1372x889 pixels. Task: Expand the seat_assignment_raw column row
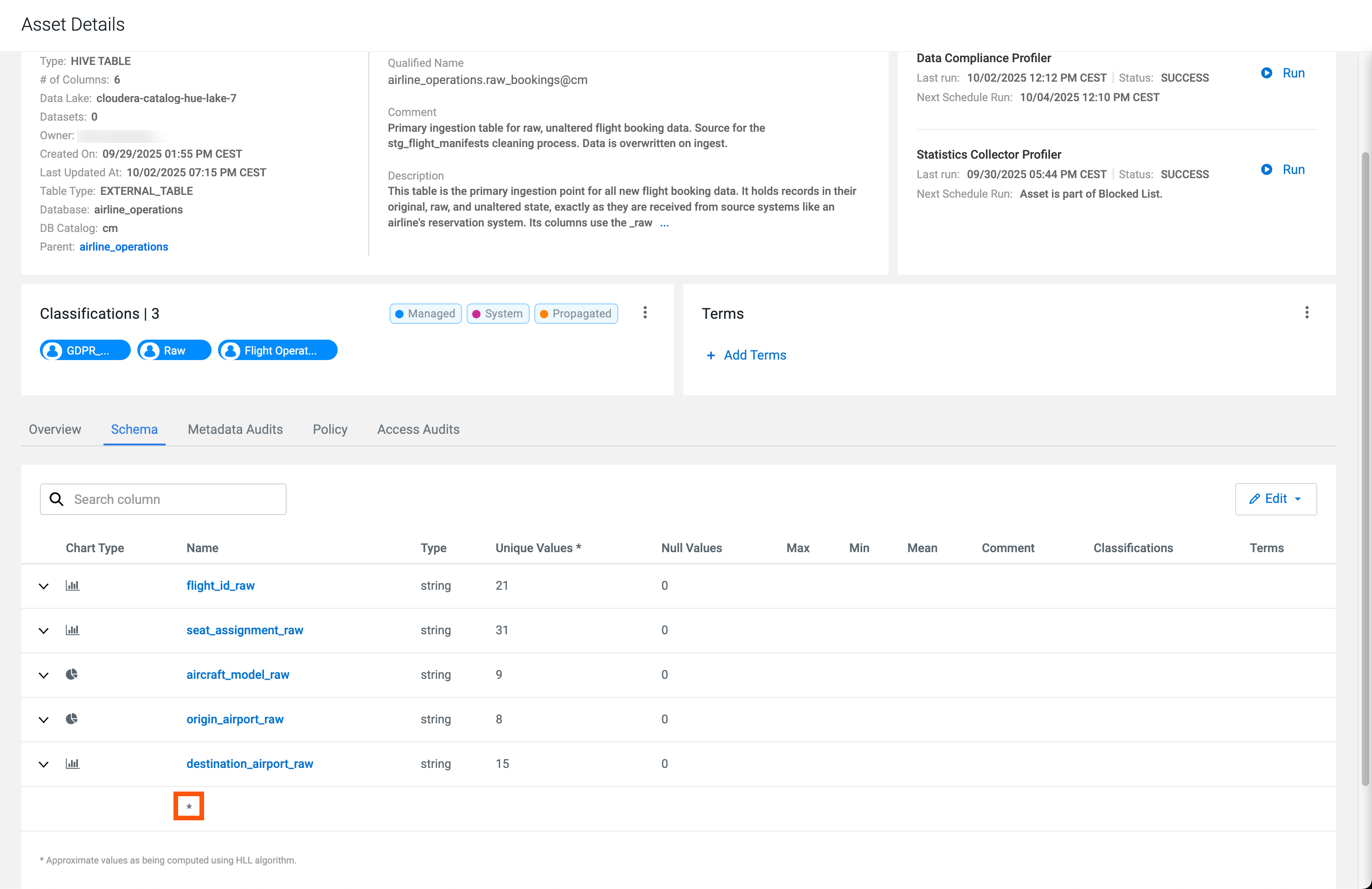pyautogui.click(x=44, y=631)
